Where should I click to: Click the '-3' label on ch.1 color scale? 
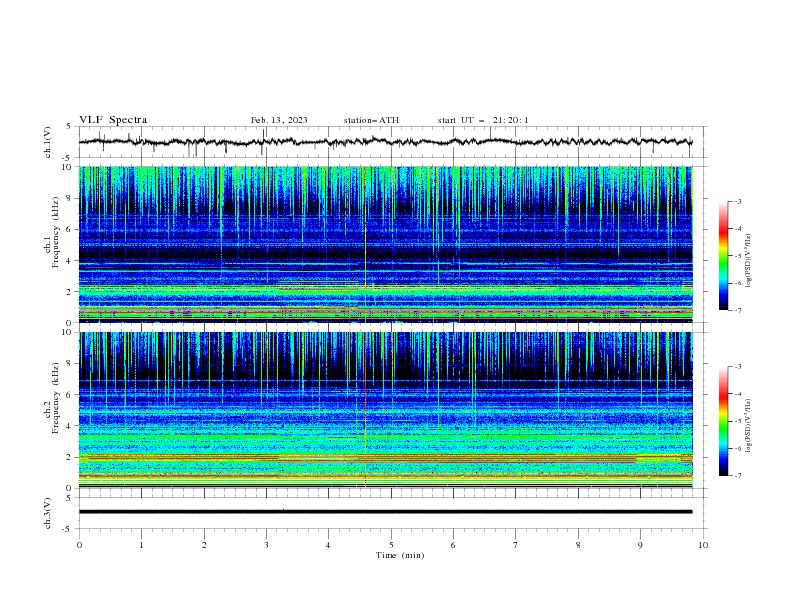pos(737,201)
